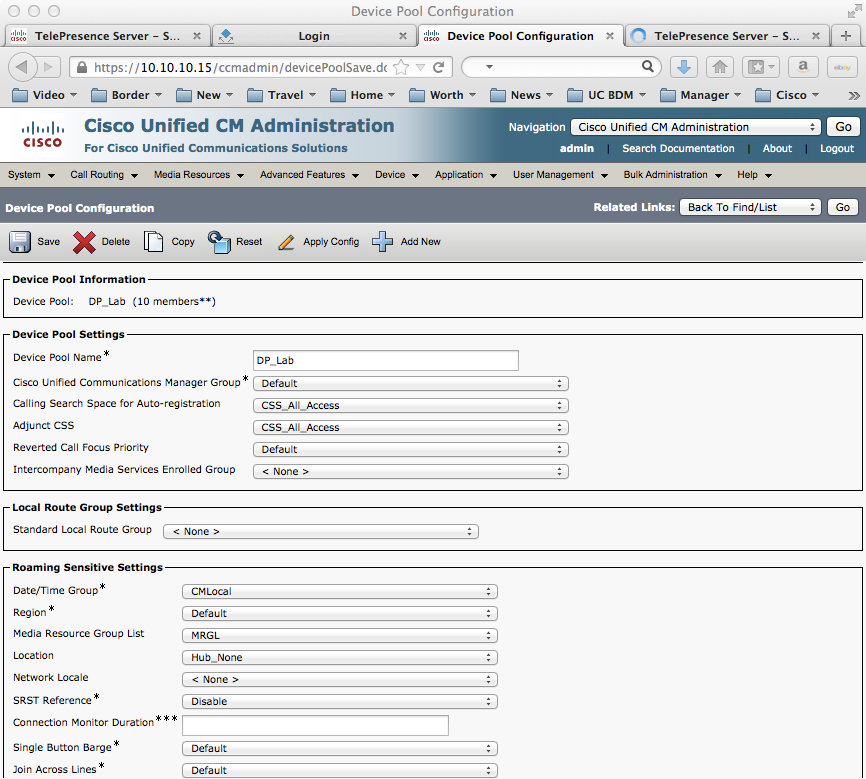The image size is (866, 779).
Task: Open the Navigation dropdown
Action: [x=696, y=127]
